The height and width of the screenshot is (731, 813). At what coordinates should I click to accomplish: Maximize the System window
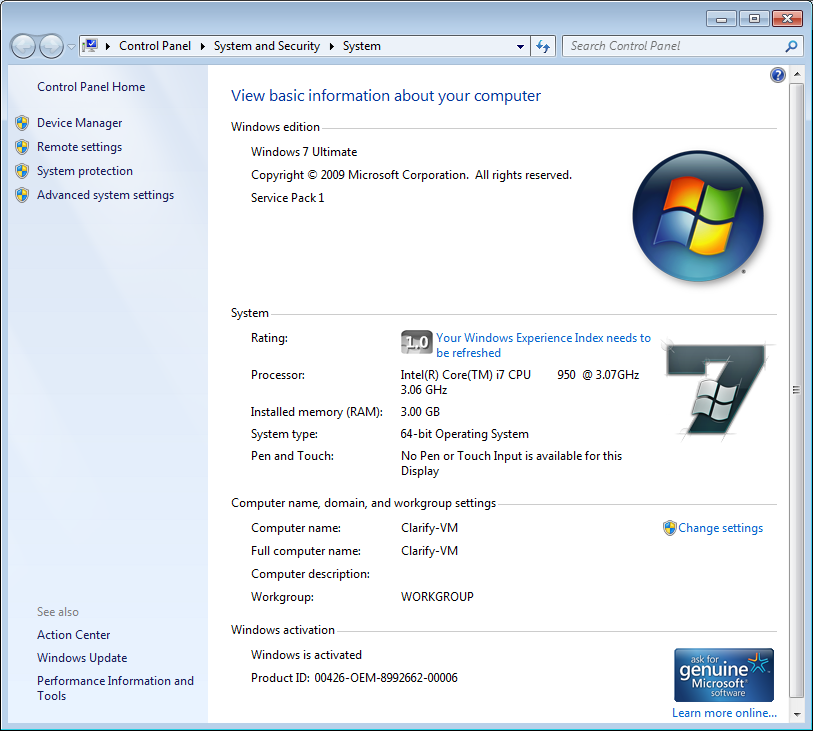(754, 19)
